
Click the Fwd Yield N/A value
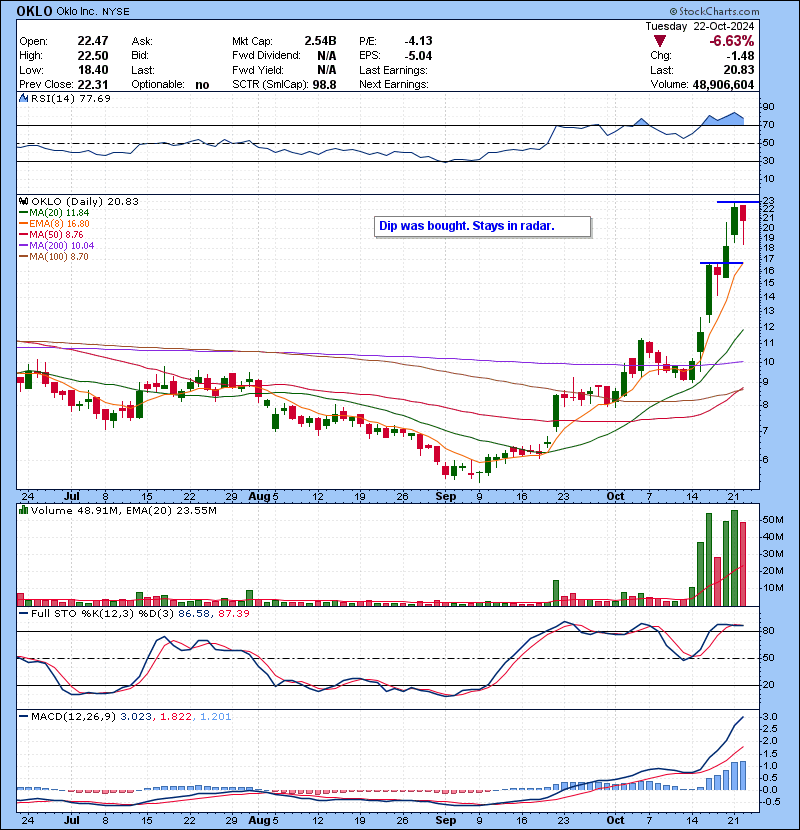click(327, 70)
